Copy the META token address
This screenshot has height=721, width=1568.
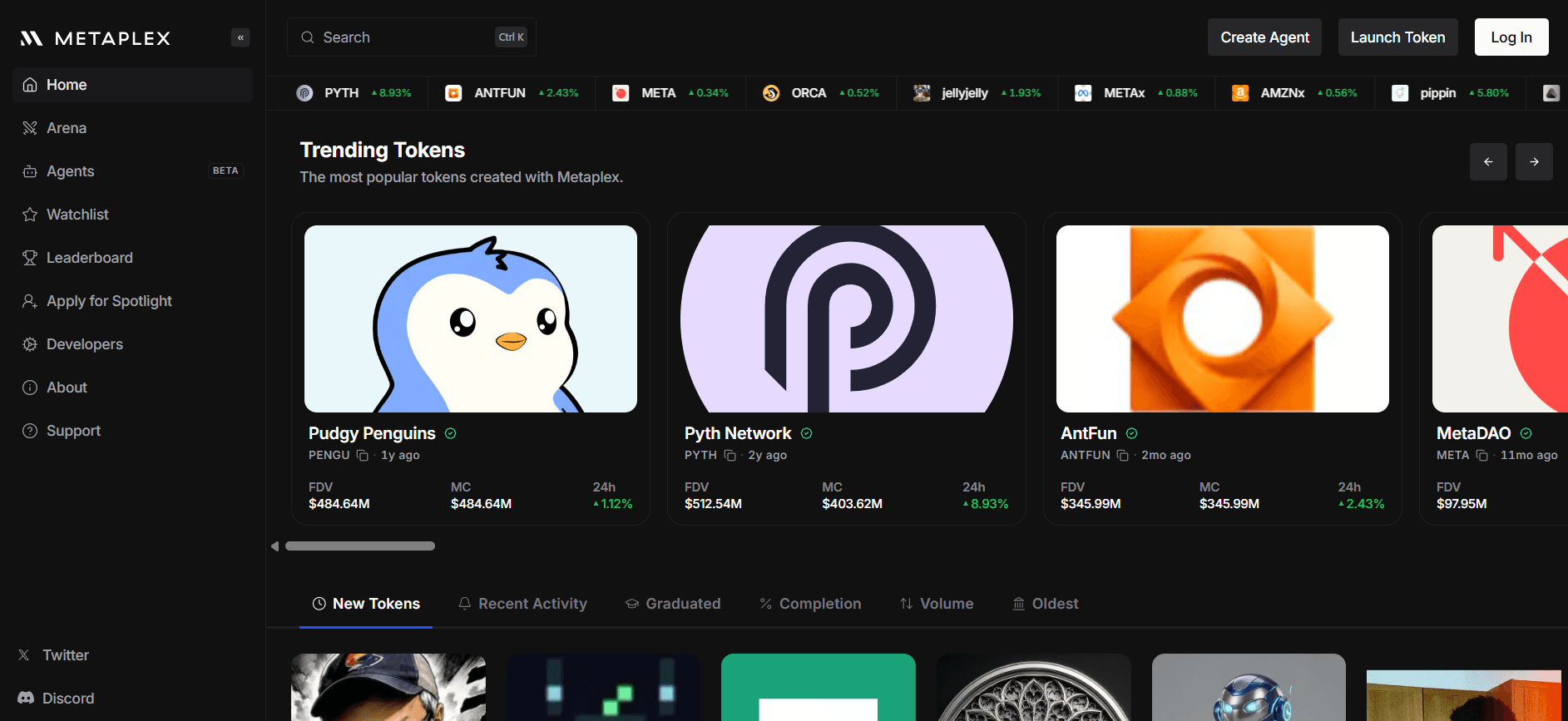coord(1481,456)
